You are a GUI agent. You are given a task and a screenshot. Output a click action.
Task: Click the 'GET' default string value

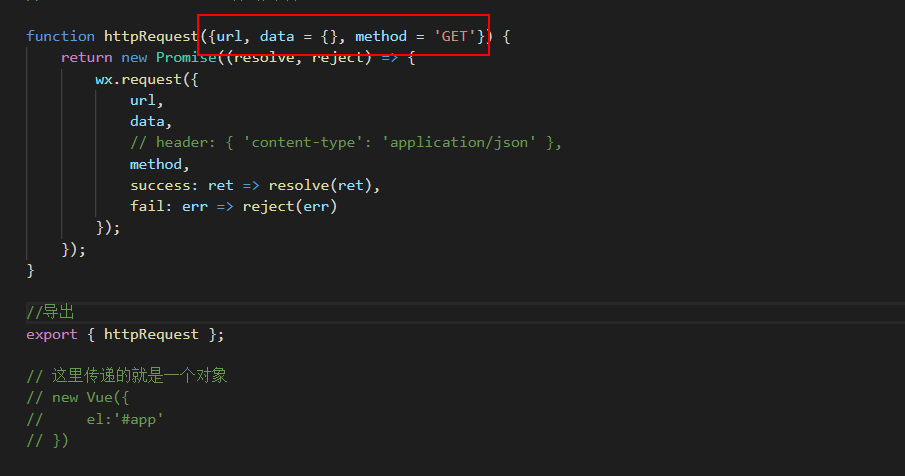tap(454, 36)
